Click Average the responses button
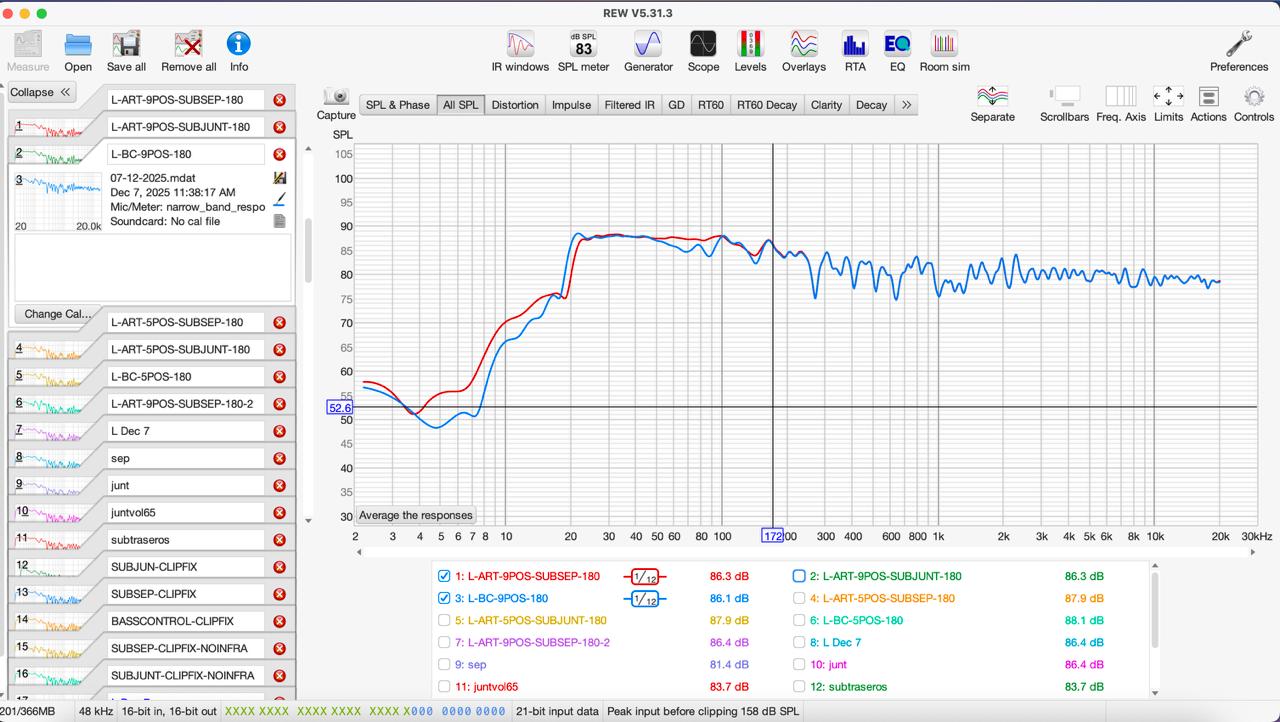This screenshot has height=722, width=1280. pyautogui.click(x=416, y=516)
